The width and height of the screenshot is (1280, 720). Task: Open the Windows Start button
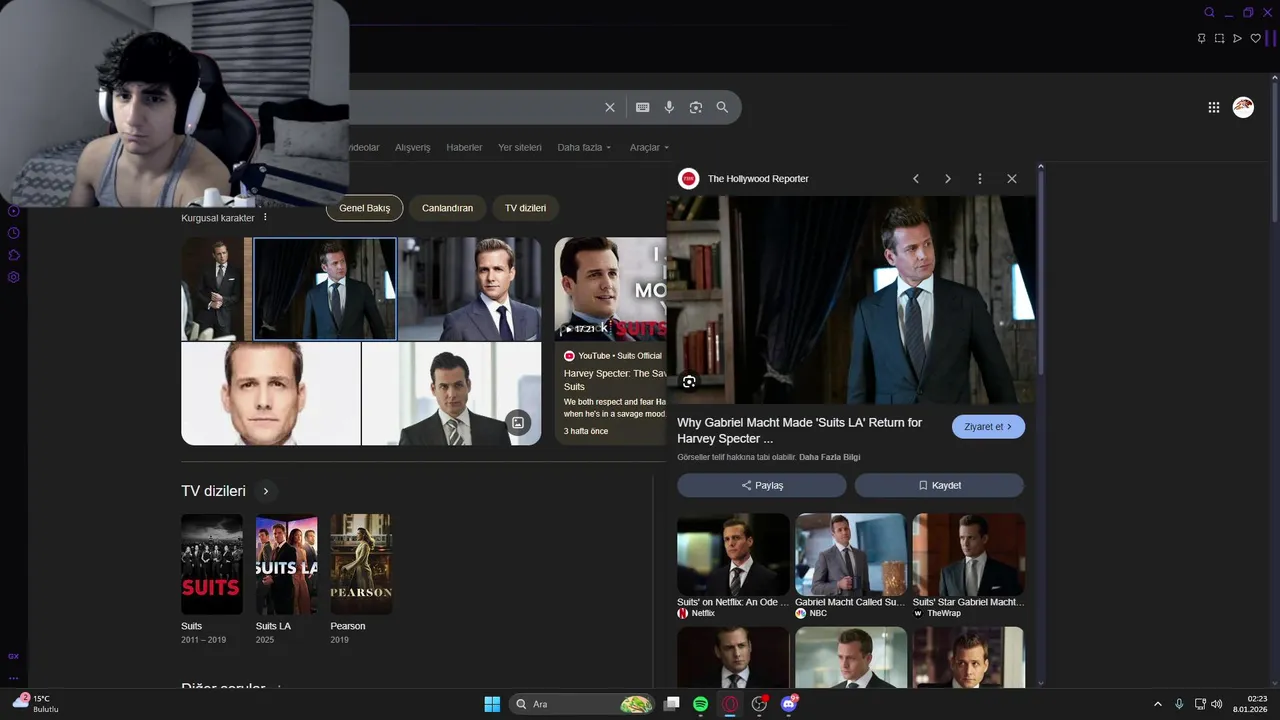coord(492,704)
